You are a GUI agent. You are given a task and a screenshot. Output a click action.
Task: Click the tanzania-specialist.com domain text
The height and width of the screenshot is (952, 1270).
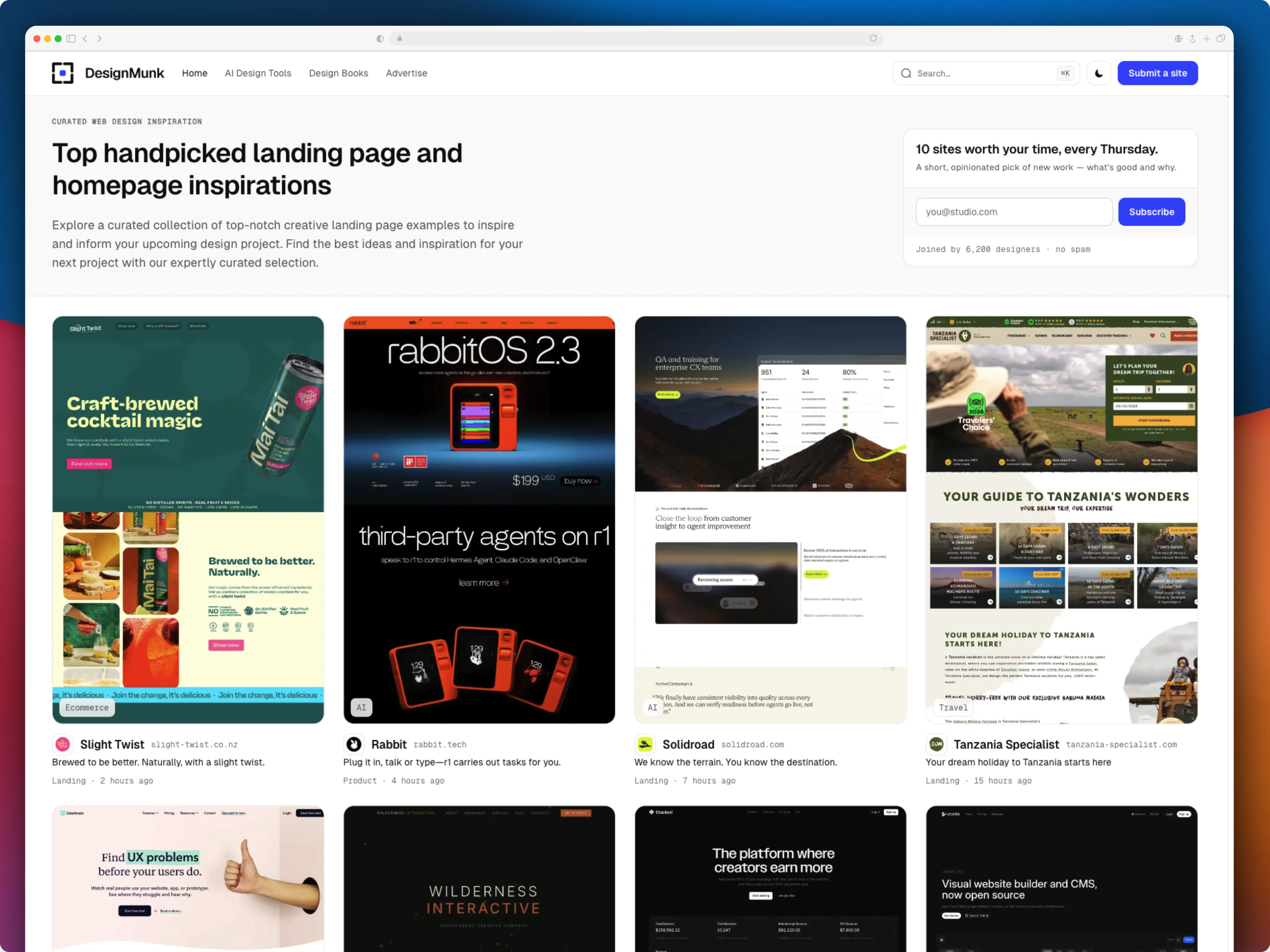coord(1121,745)
